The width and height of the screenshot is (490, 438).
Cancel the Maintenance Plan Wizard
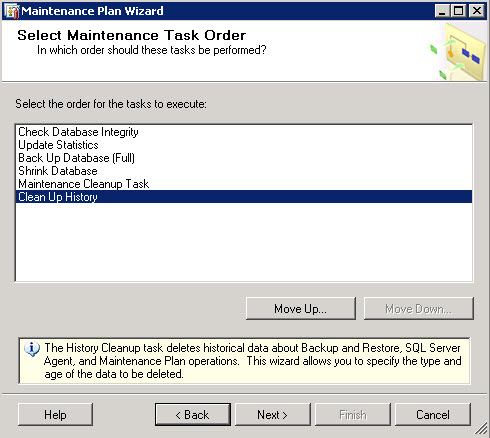click(433, 415)
